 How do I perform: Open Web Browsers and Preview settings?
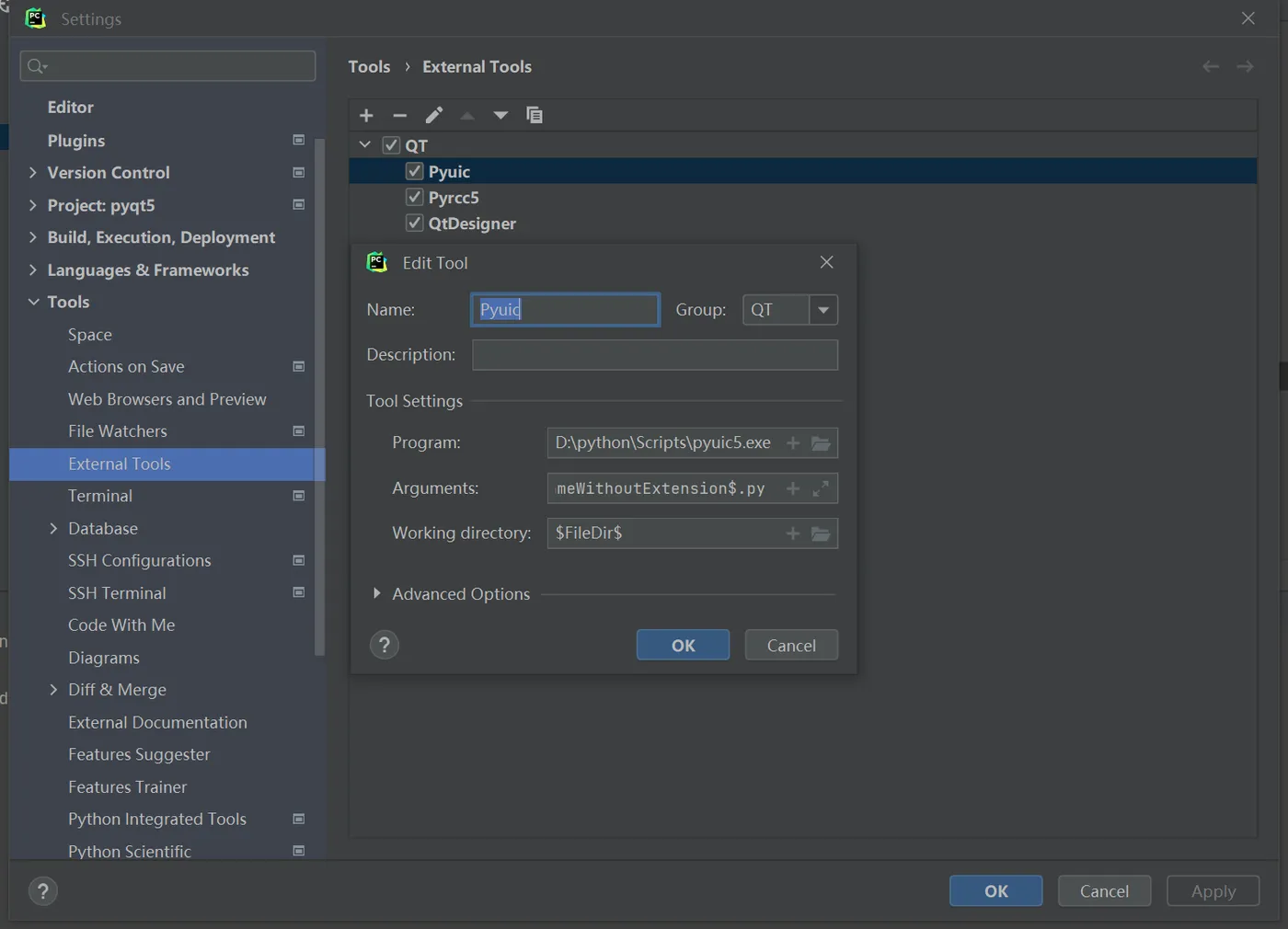[x=167, y=399]
